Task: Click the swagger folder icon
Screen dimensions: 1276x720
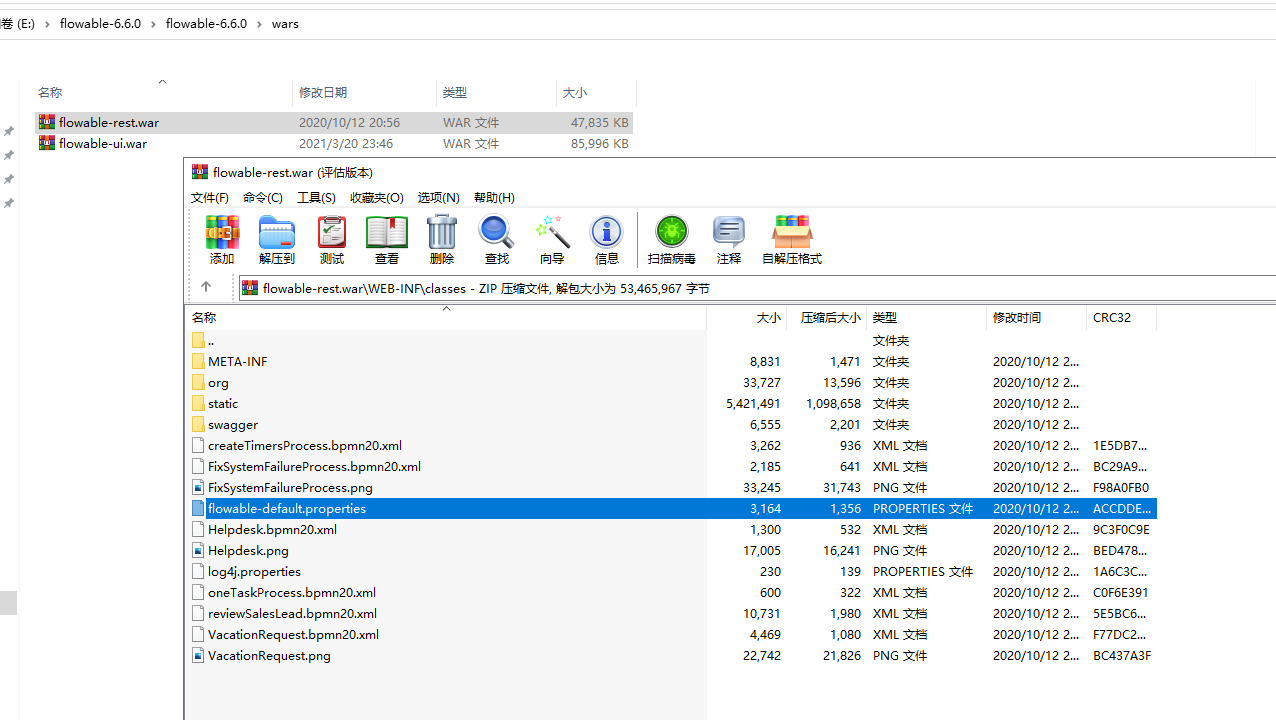Action: pos(198,424)
